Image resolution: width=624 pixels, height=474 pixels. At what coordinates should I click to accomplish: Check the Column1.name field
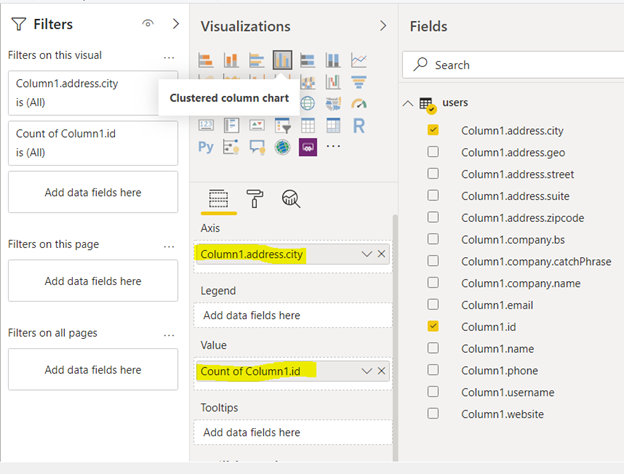coord(433,348)
